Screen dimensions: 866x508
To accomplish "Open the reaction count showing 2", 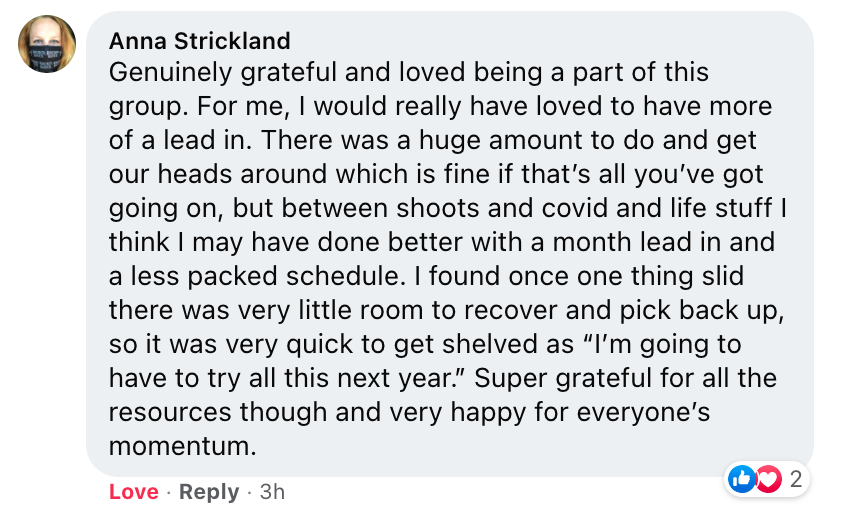I will [x=795, y=479].
